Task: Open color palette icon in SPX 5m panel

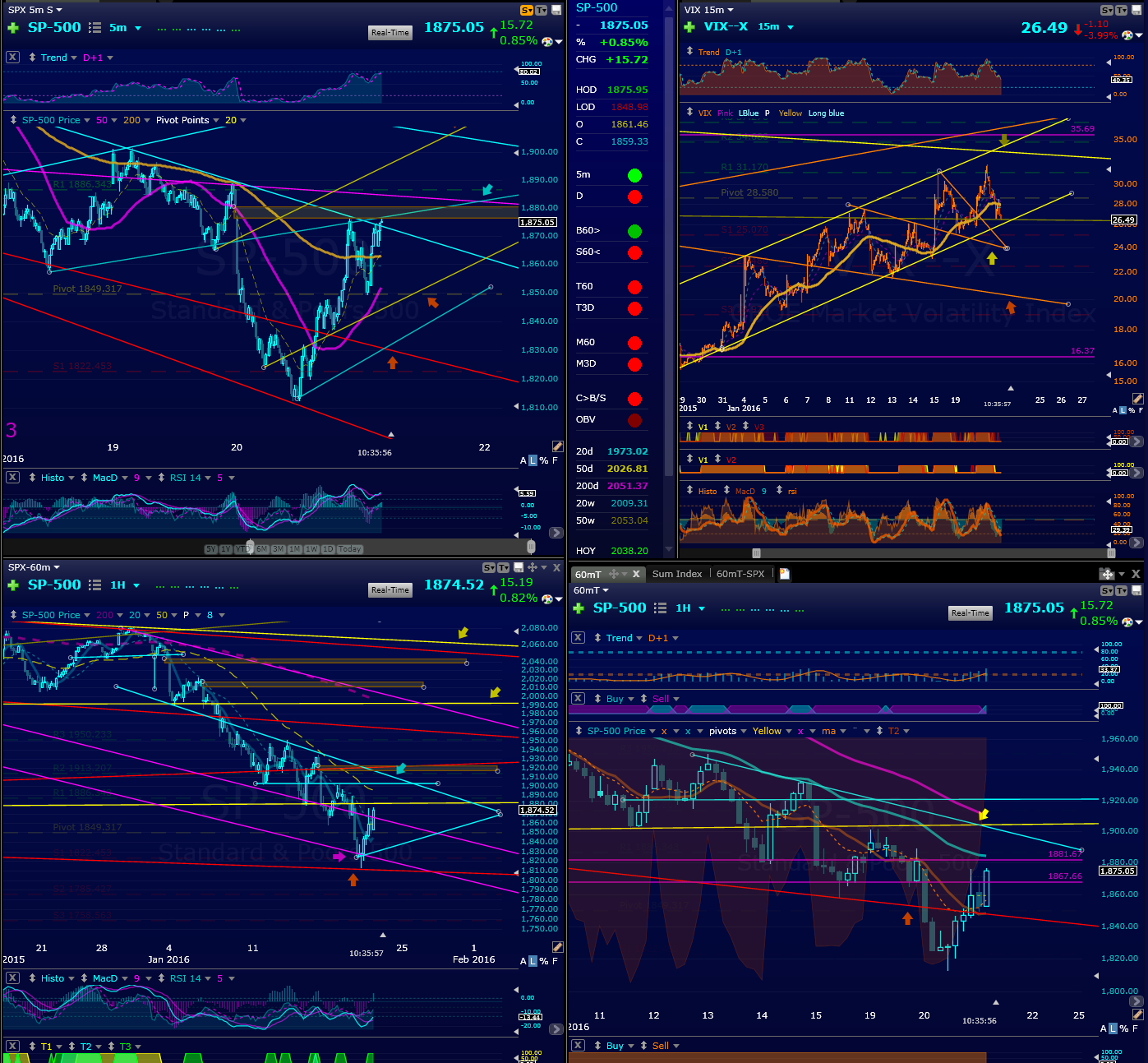Action: [548, 40]
